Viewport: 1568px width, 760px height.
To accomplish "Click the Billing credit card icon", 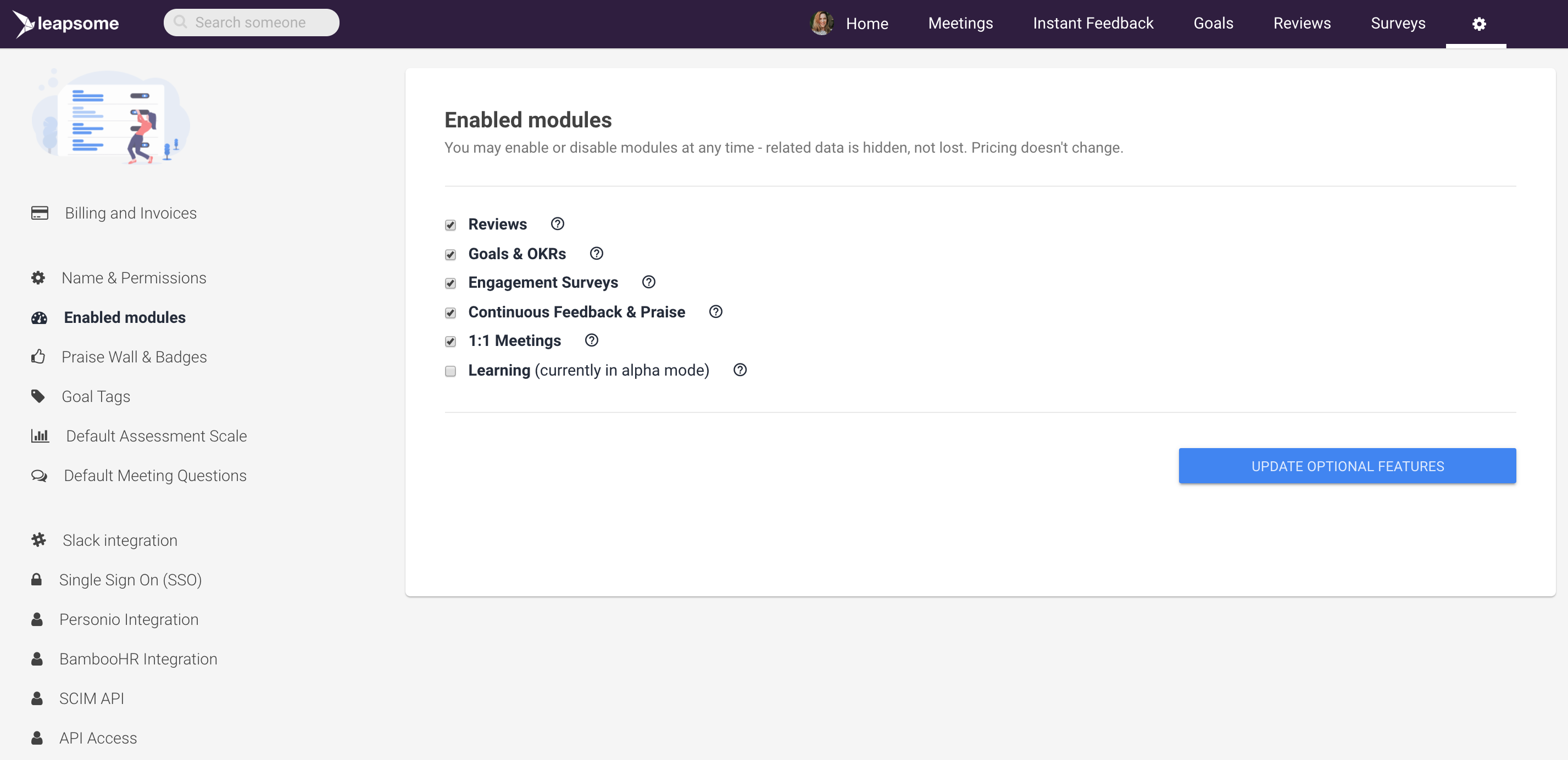I will 40,213.
